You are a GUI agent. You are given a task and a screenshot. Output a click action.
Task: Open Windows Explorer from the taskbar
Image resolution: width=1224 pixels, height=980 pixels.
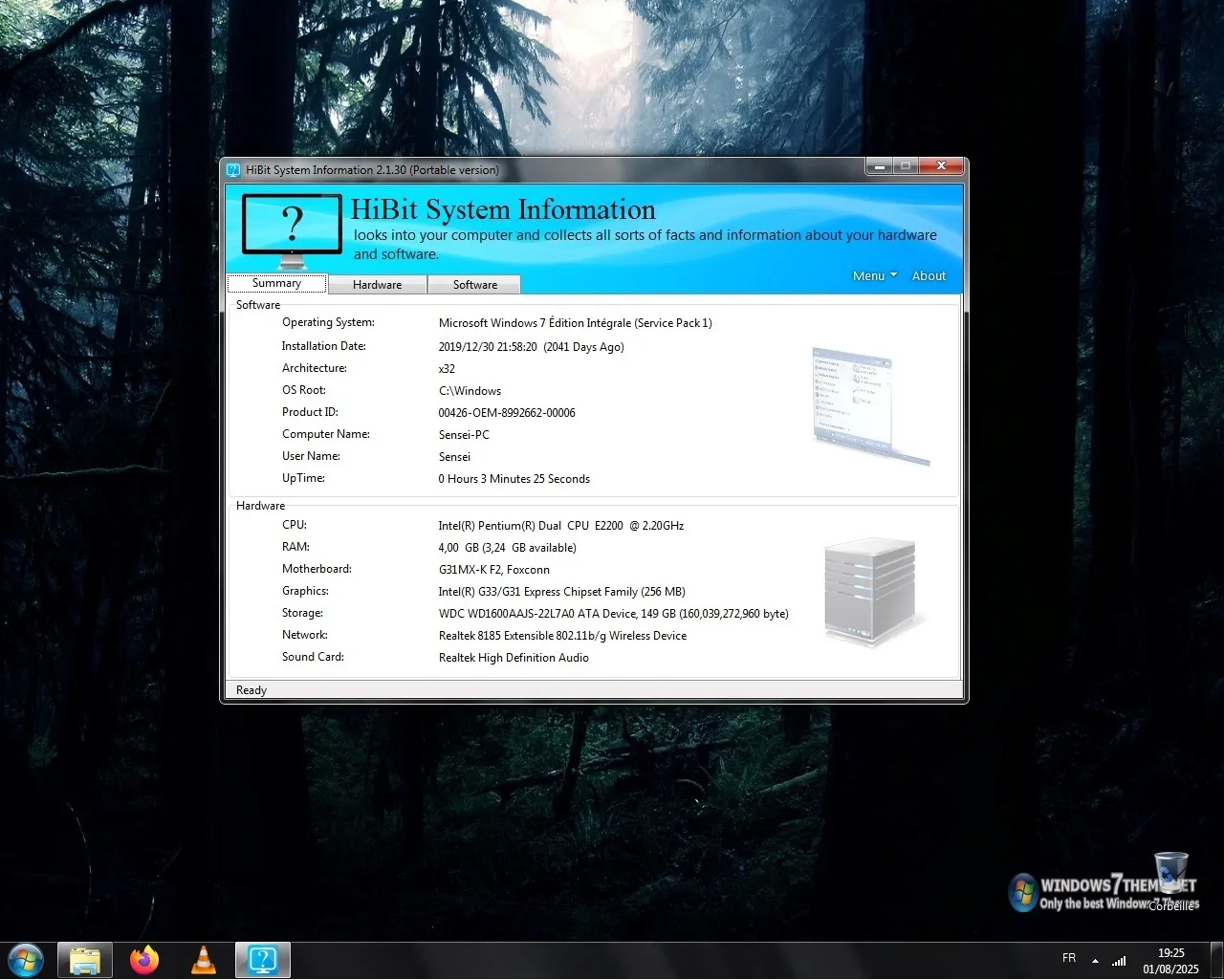[84, 959]
